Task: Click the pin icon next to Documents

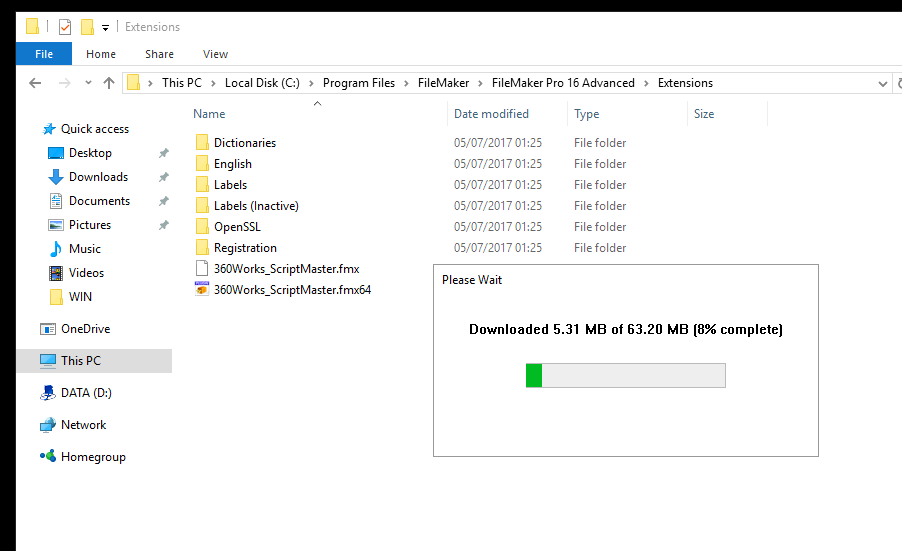Action: click(164, 201)
